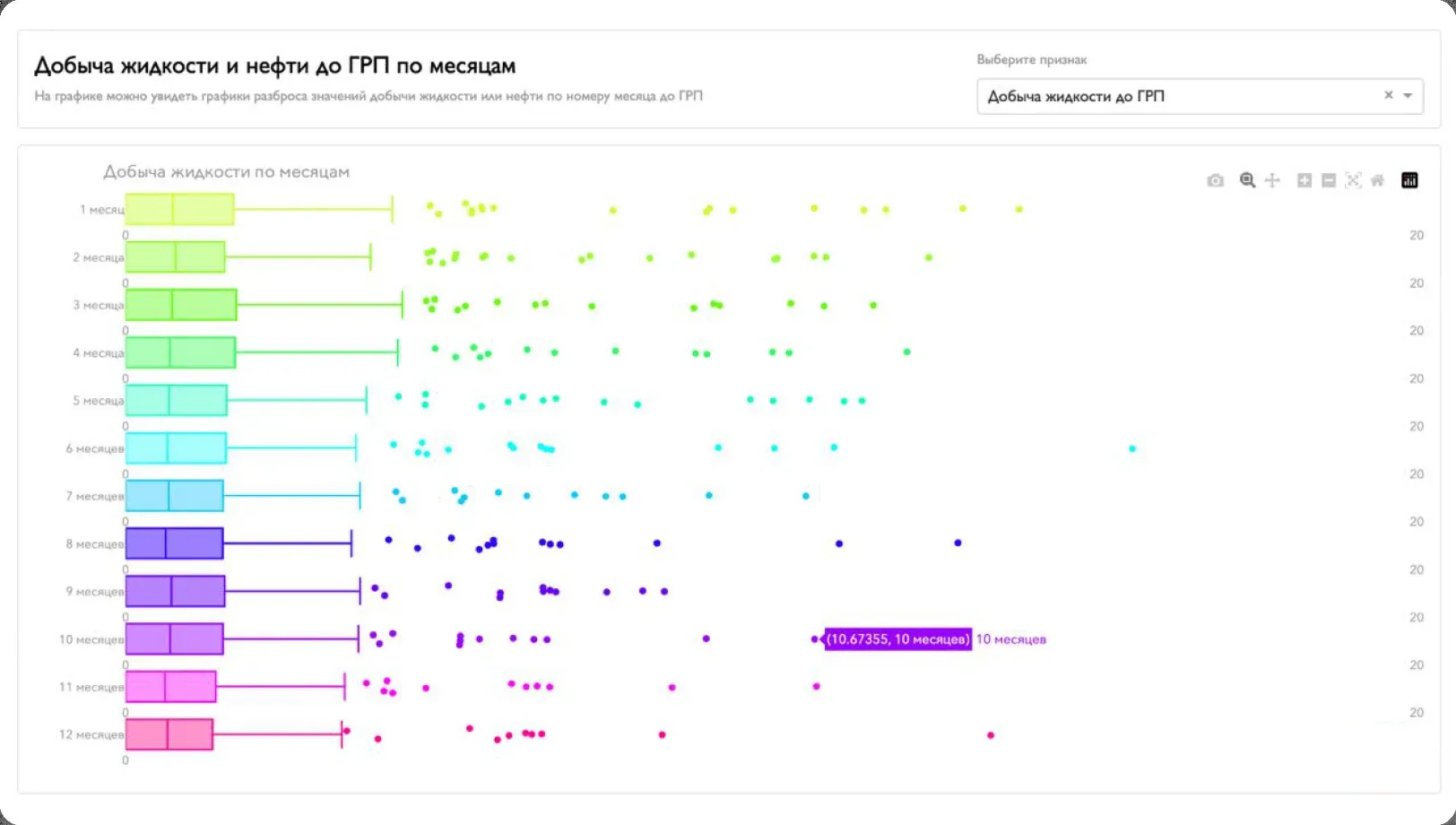Activate the Pan arrows tool

coord(1272,180)
